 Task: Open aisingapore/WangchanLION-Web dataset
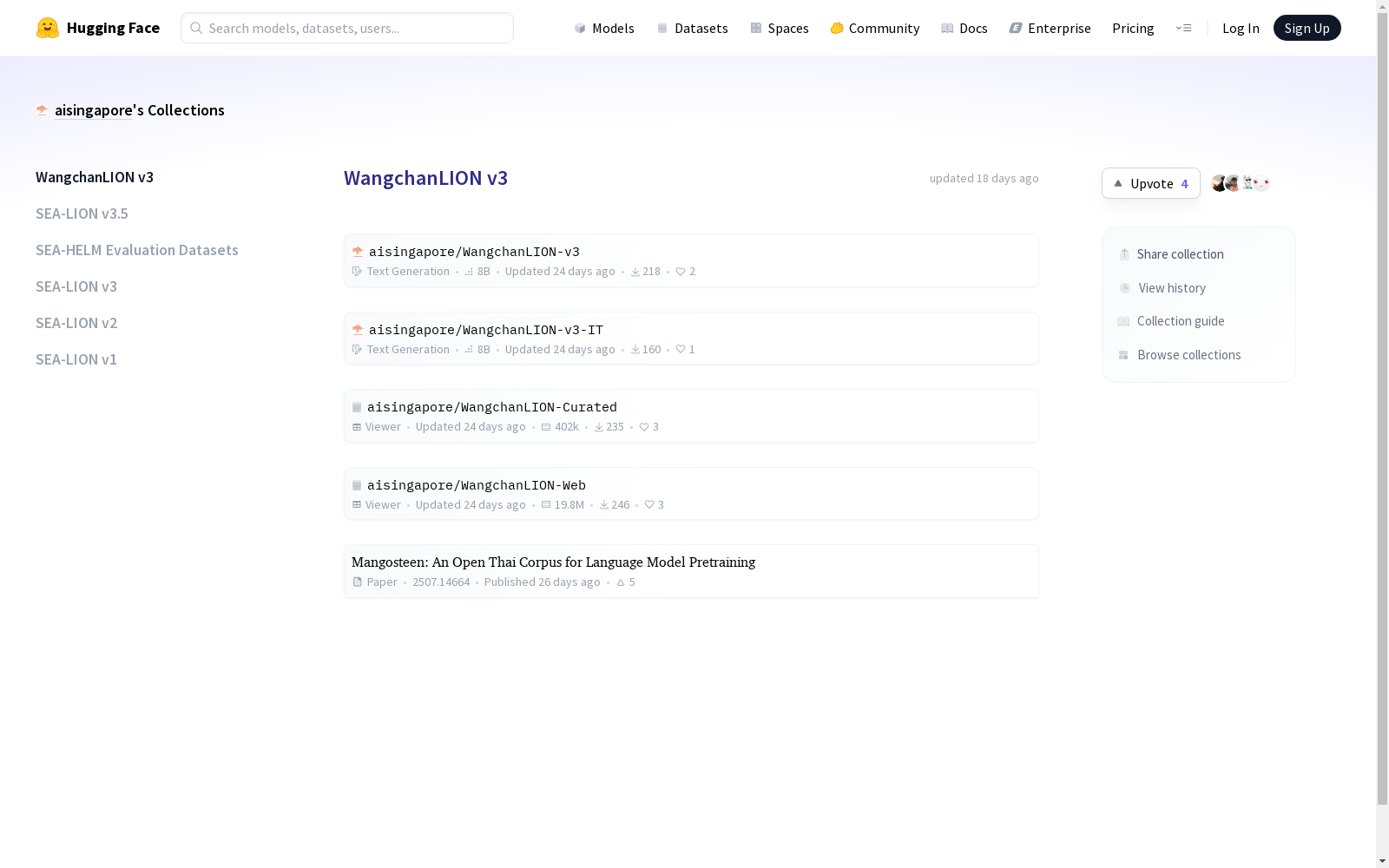pos(477,486)
